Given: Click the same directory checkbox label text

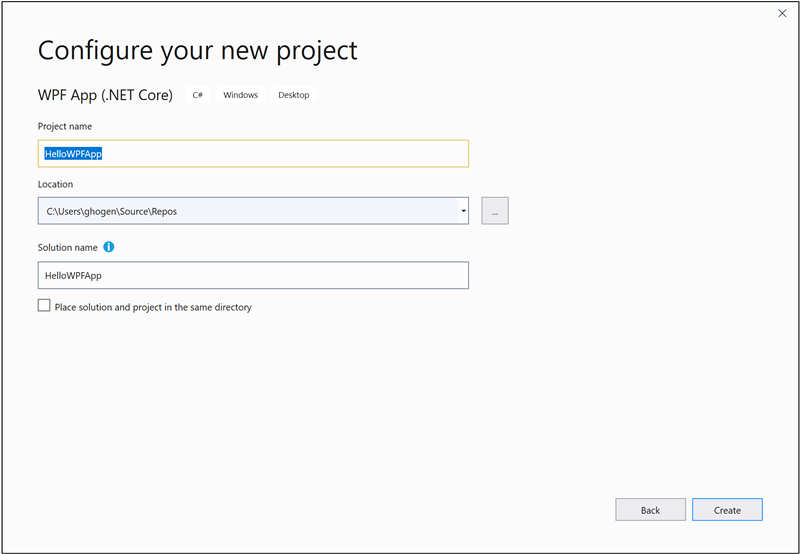Looking at the screenshot, I should (153, 307).
